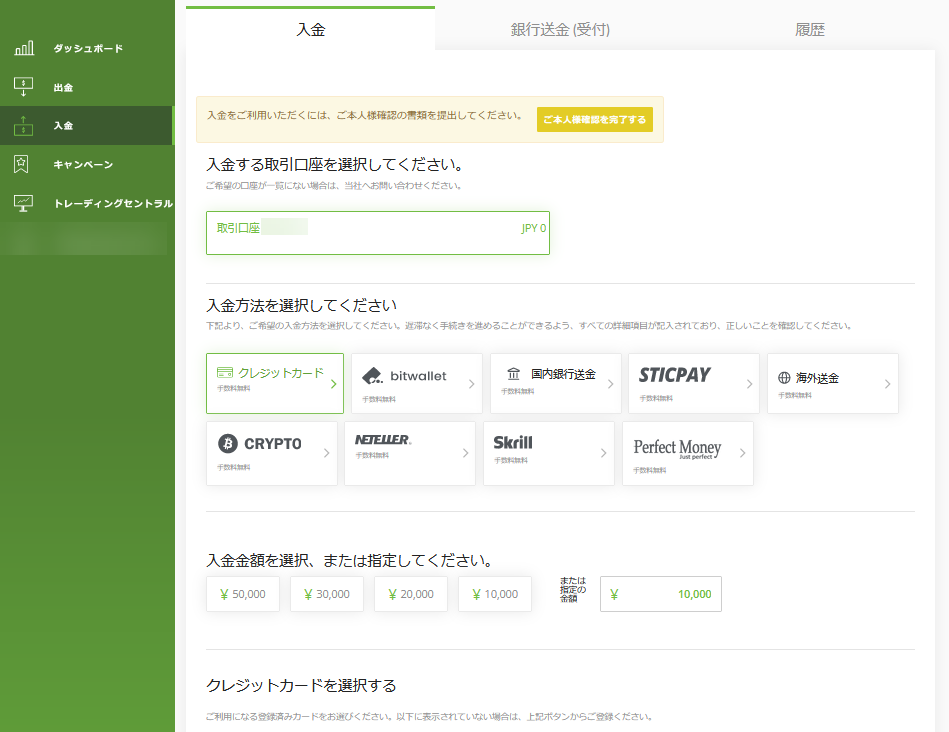Click the Dashboard bar chart icon
Viewport: 949px width, 732px height.
tap(24, 48)
